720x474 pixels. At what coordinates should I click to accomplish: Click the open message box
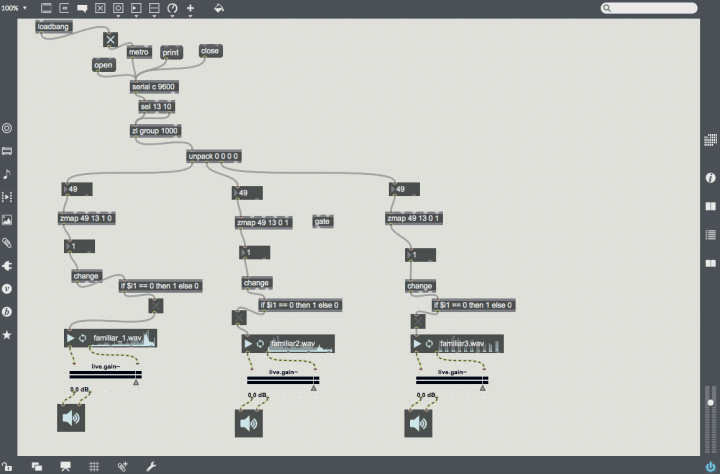(x=103, y=65)
